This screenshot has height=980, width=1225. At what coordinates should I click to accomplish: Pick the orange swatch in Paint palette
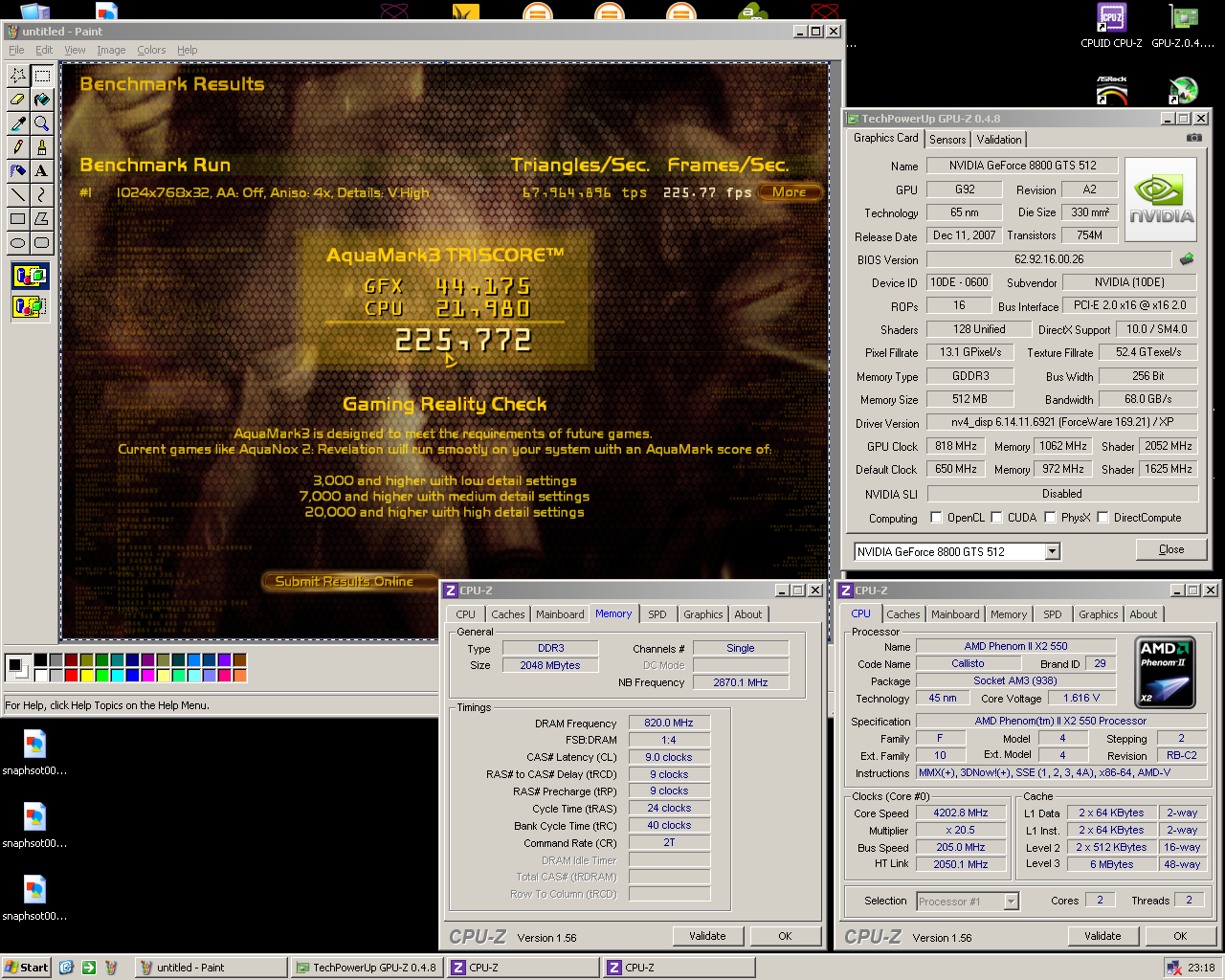240,676
